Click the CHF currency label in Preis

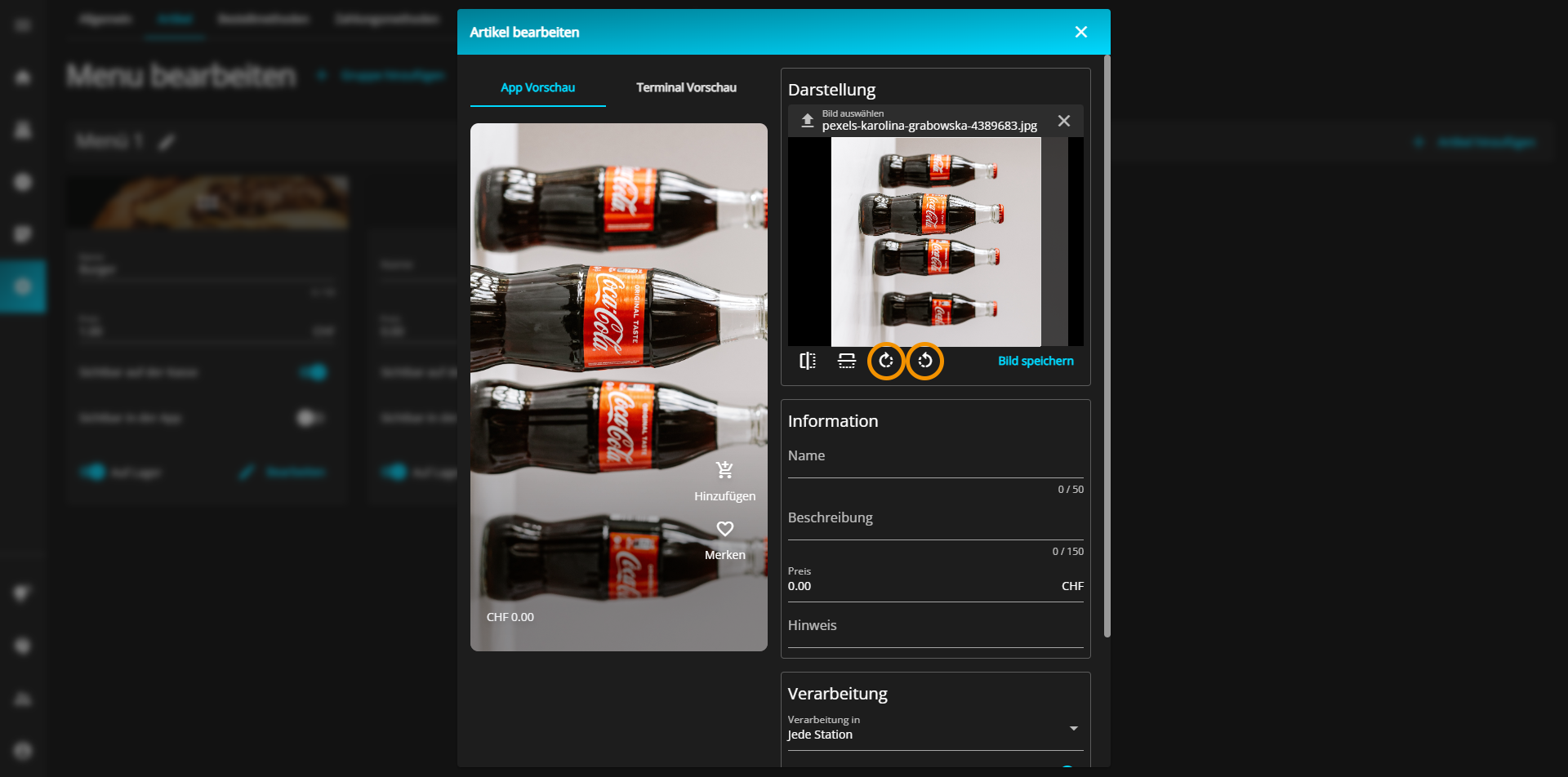tap(1072, 586)
